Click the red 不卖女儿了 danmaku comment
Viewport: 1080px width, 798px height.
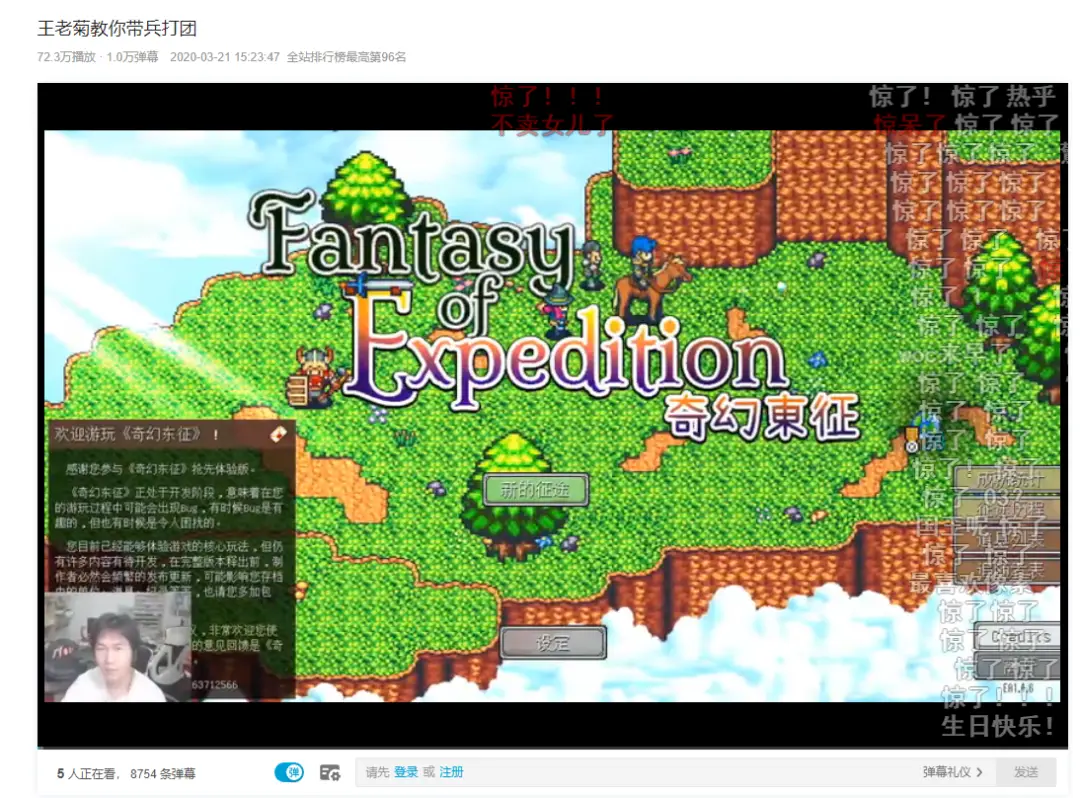pyautogui.click(x=552, y=124)
